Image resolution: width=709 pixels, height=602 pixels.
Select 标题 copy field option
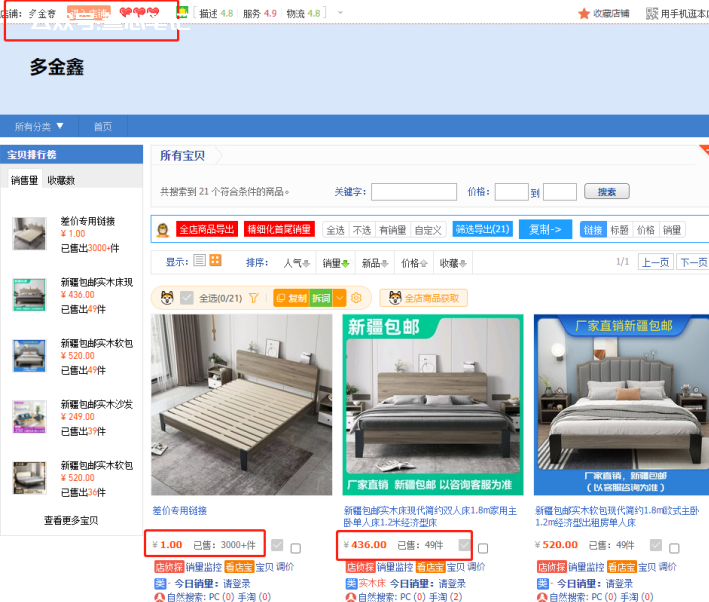coord(619,230)
